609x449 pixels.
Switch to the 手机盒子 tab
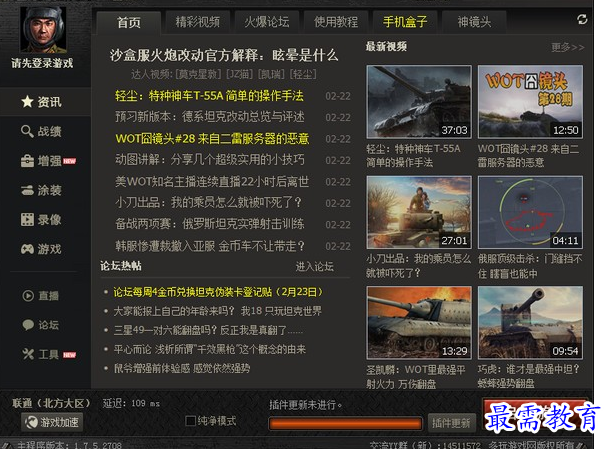405,22
